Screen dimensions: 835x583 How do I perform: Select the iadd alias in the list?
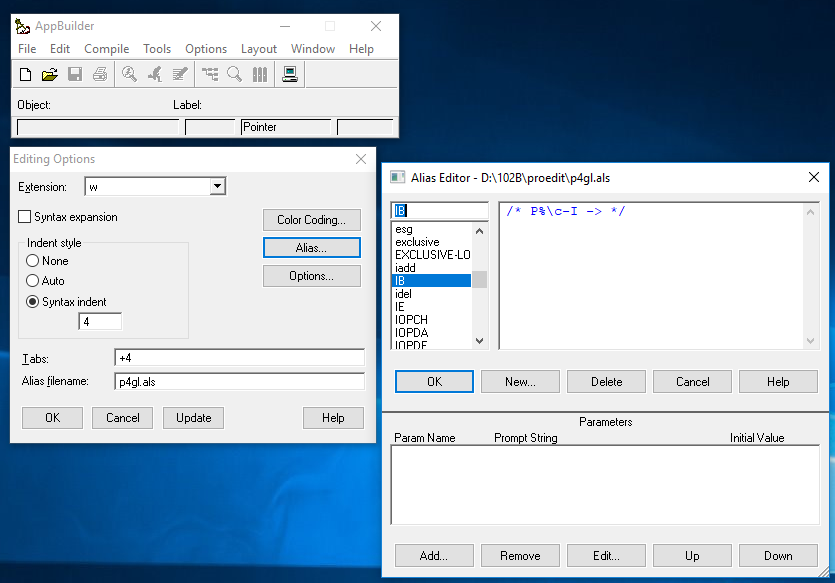point(431,268)
